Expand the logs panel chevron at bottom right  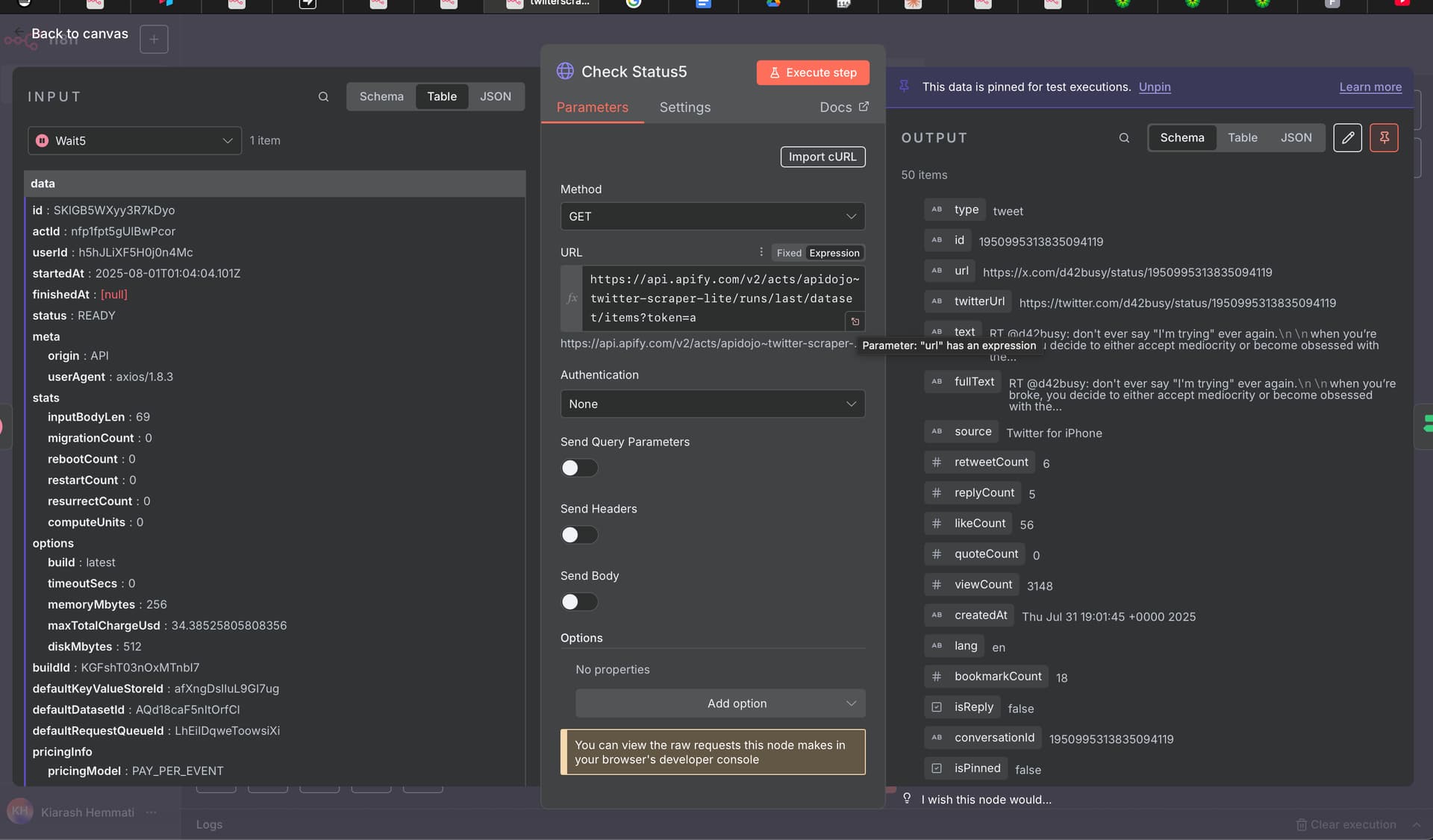pos(1416,824)
